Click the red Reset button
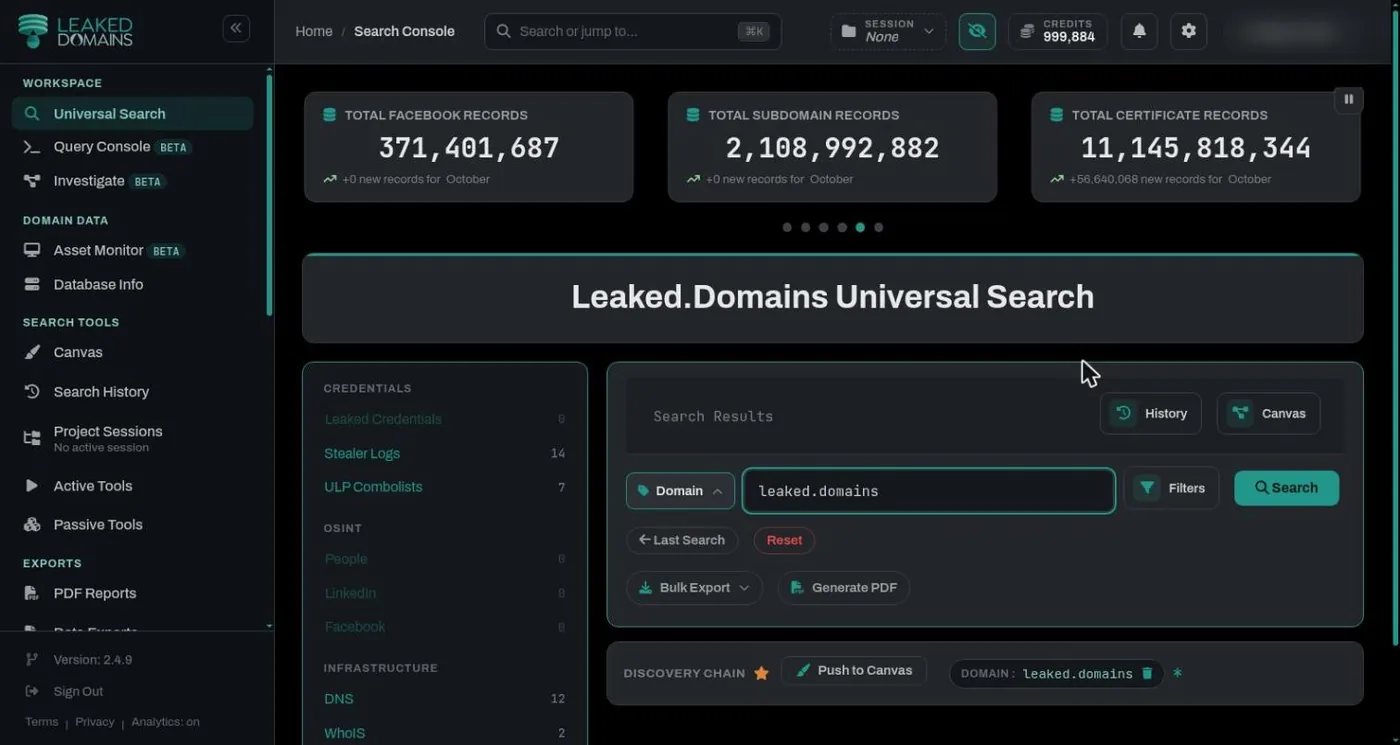 [784, 540]
